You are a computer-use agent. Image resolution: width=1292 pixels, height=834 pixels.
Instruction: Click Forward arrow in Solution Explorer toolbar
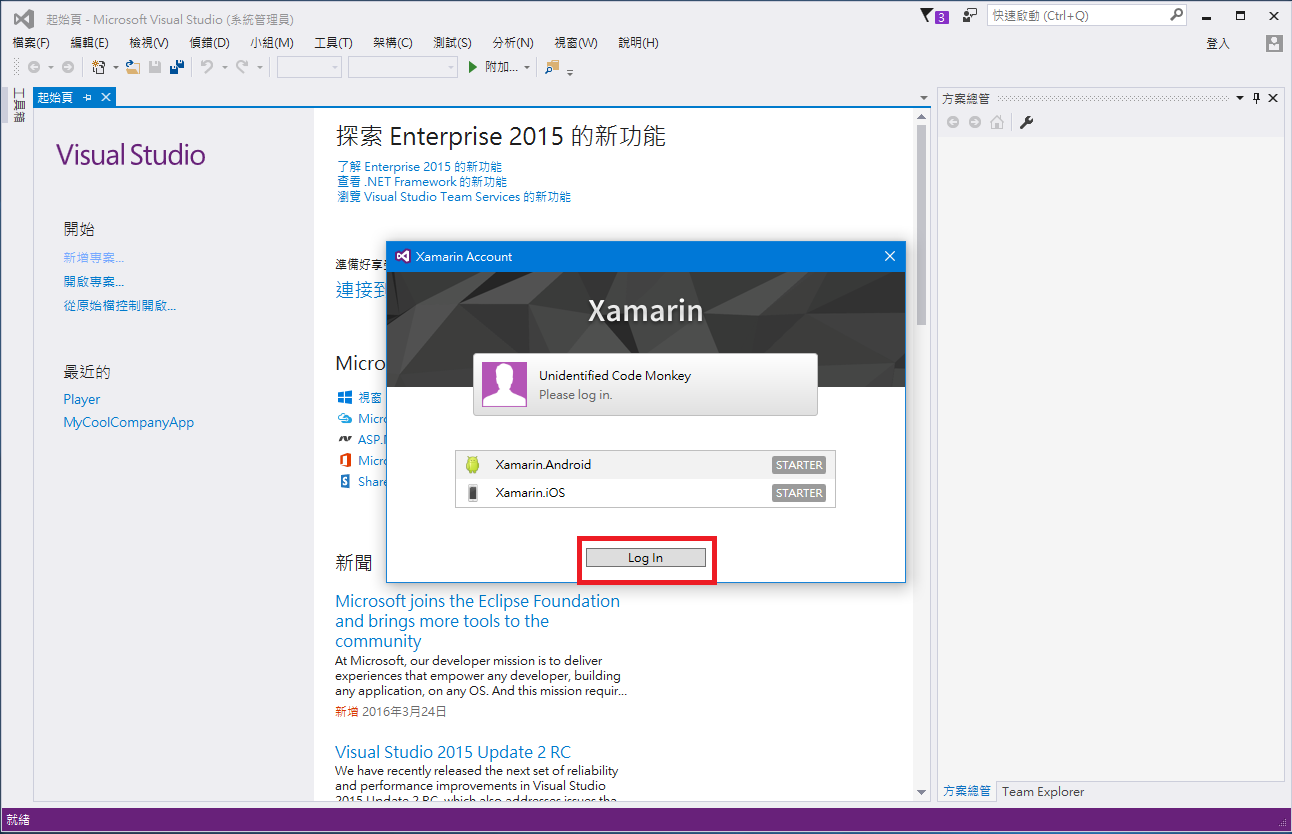pyautogui.click(x=975, y=122)
